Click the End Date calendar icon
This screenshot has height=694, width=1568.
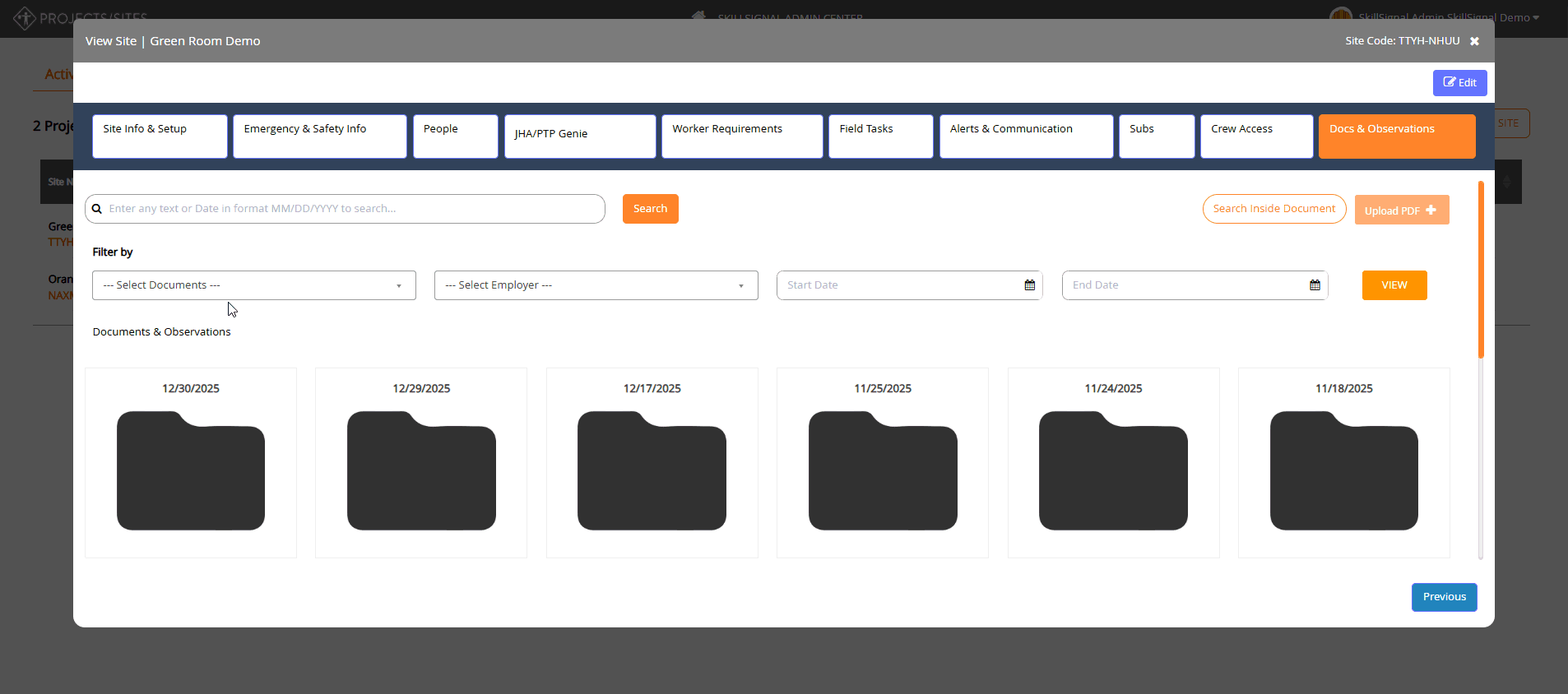tap(1315, 285)
